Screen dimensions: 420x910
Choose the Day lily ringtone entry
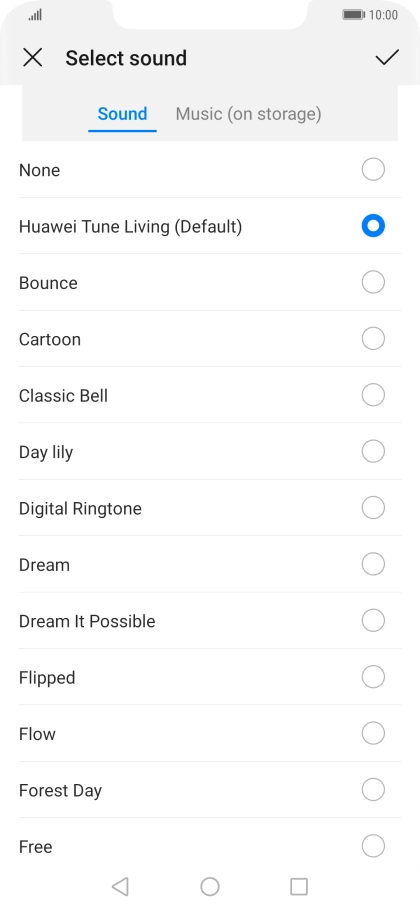point(210,452)
